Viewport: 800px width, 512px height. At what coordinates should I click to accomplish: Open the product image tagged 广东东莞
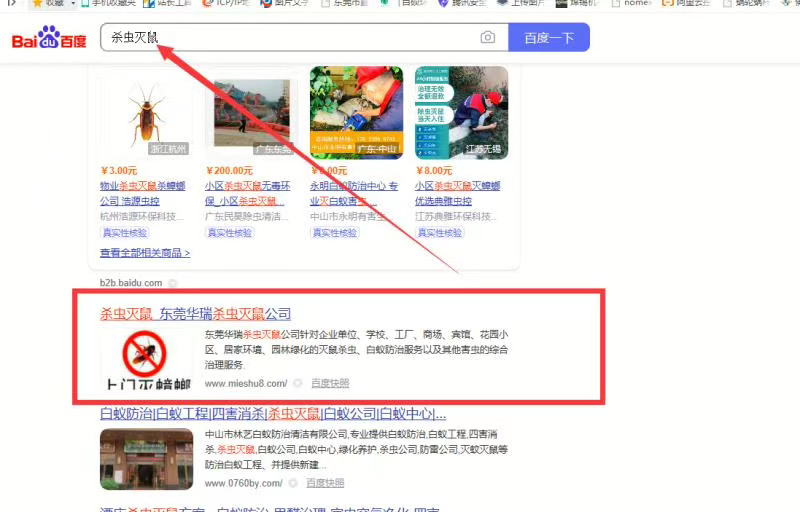(x=251, y=113)
